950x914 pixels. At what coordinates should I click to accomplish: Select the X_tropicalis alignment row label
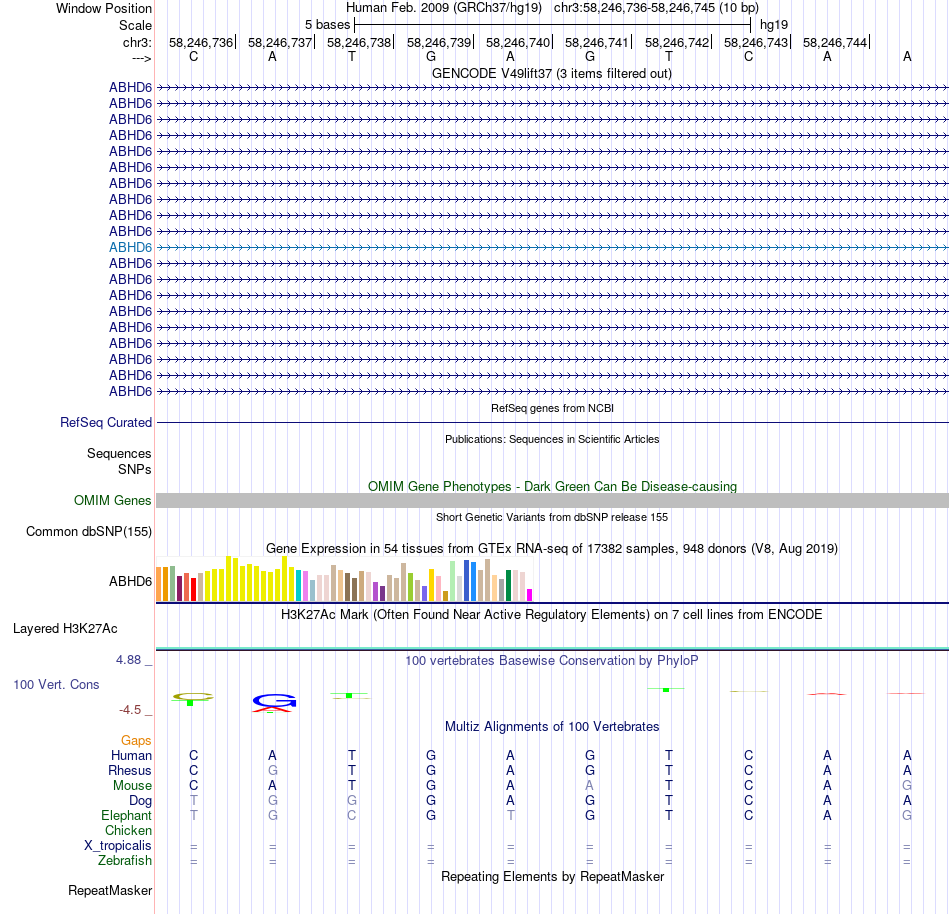click(118, 846)
